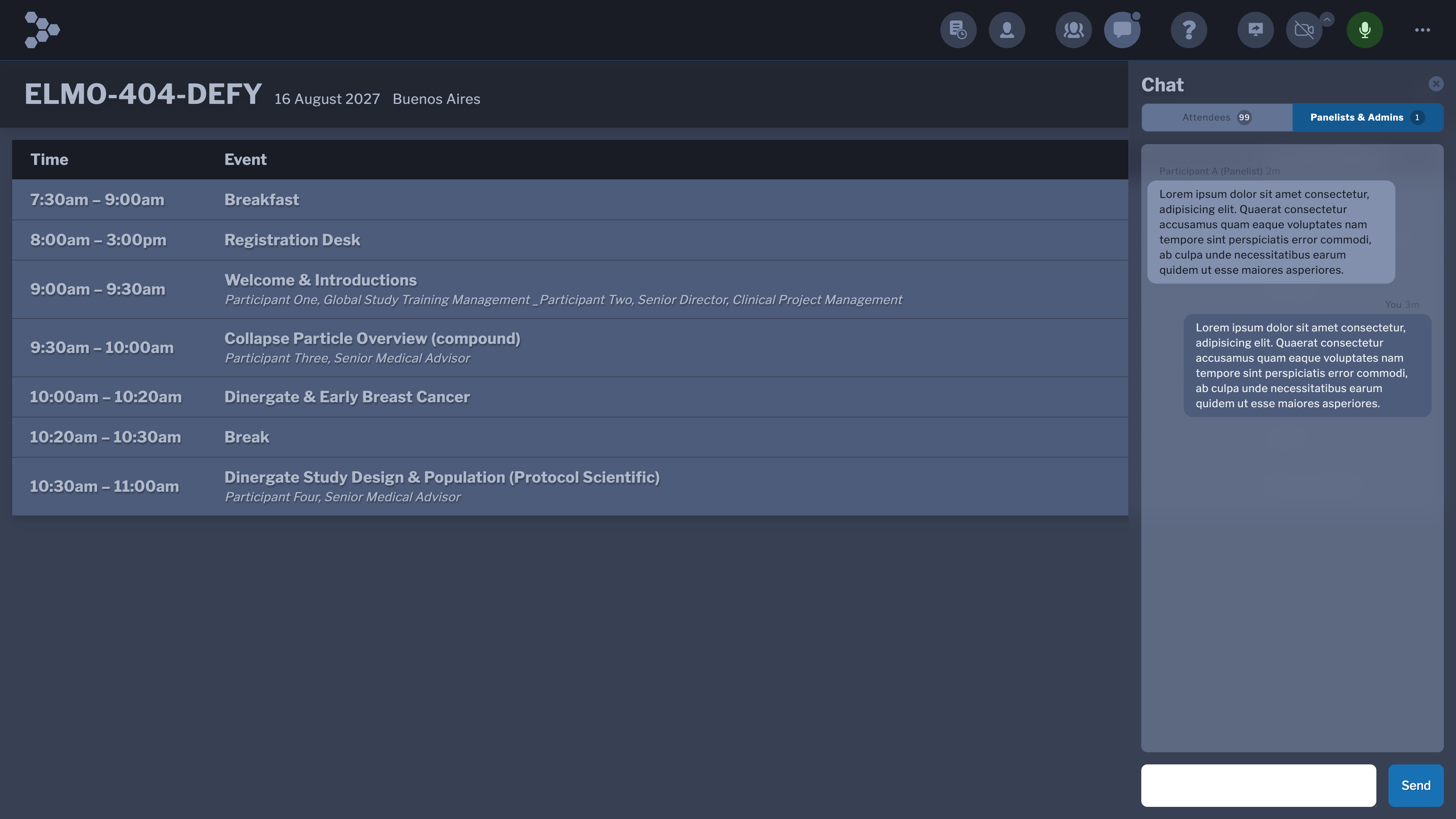
Task: Open the agenda schedule icon
Action: 958,30
